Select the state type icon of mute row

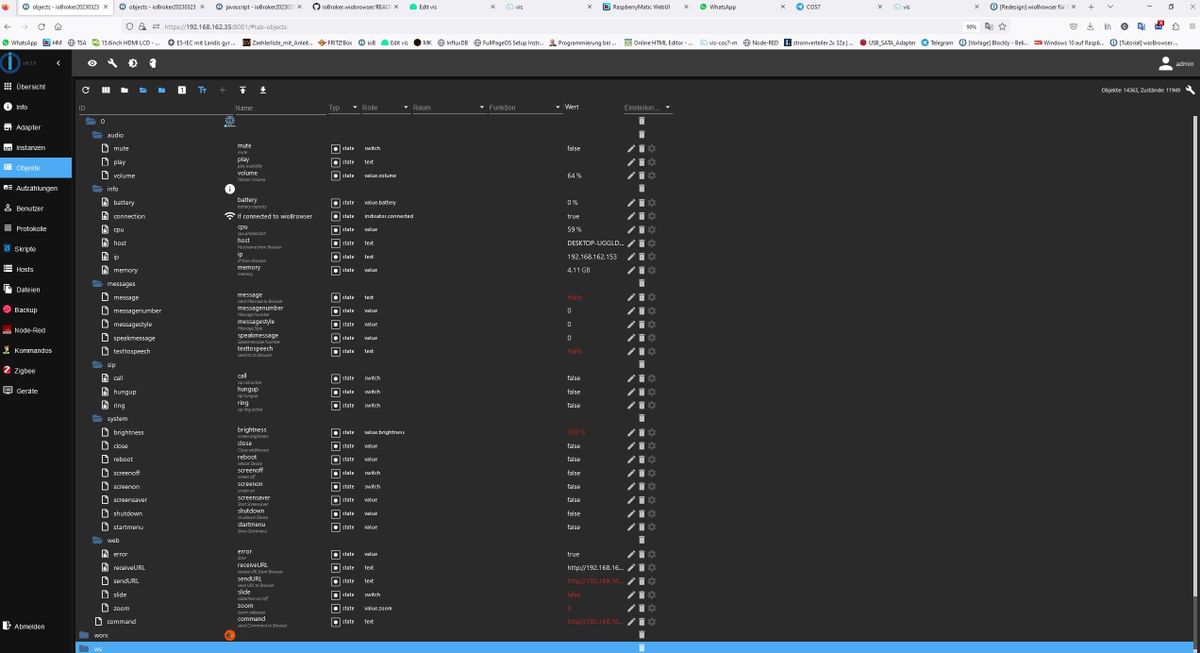click(336, 148)
